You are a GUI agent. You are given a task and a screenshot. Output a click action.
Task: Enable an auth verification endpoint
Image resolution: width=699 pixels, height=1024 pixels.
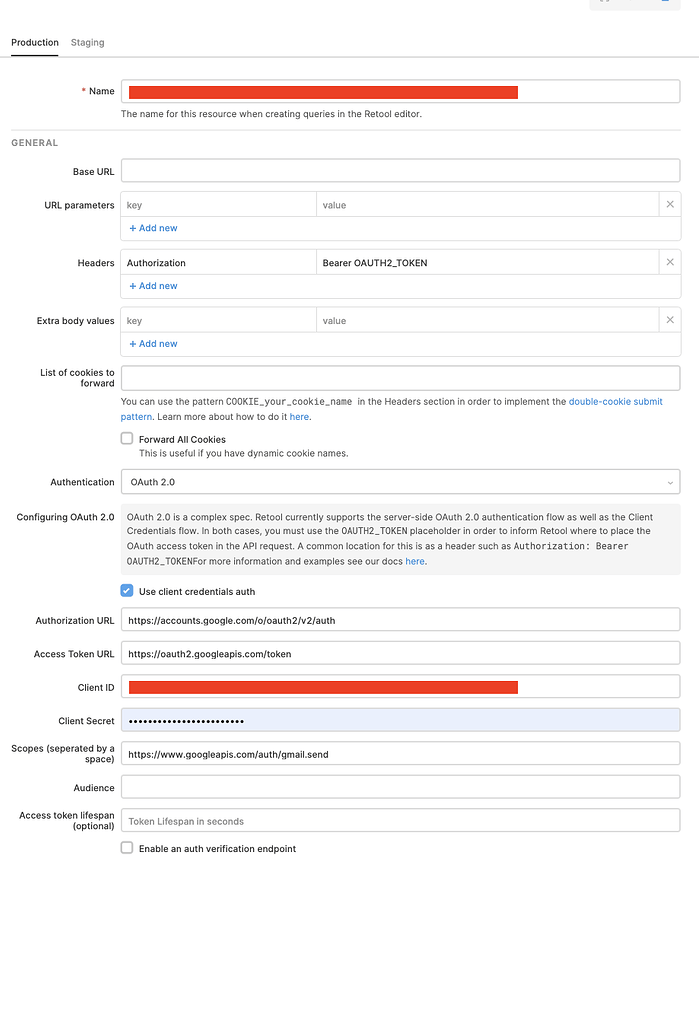[127, 847]
